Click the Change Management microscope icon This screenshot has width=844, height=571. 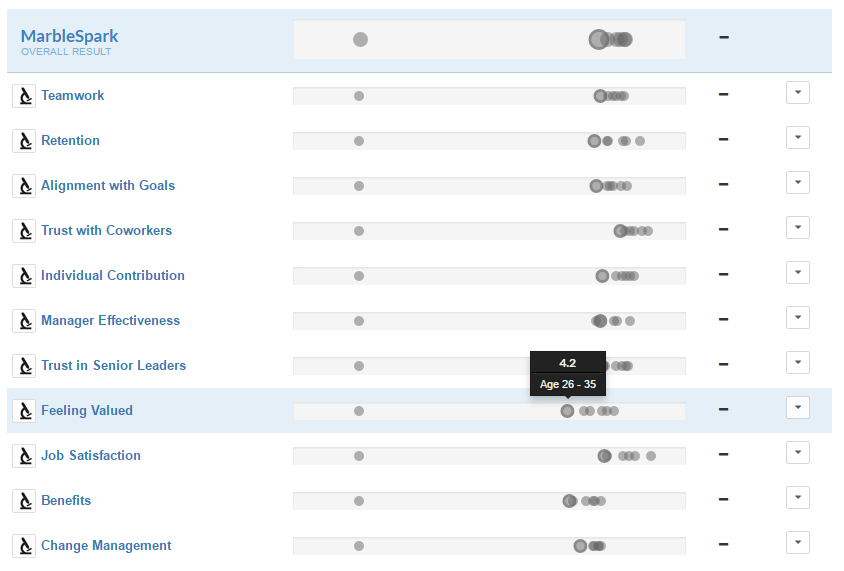click(x=24, y=546)
